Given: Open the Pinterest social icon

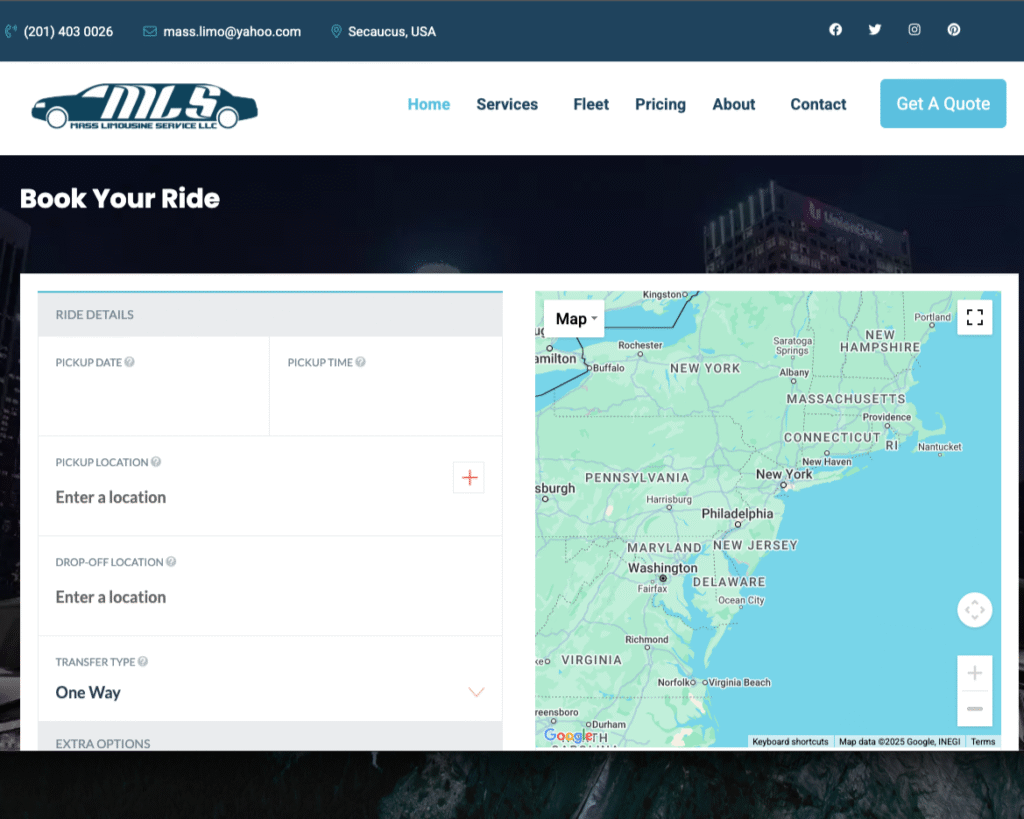Looking at the screenshot, I should pos(954,30).
